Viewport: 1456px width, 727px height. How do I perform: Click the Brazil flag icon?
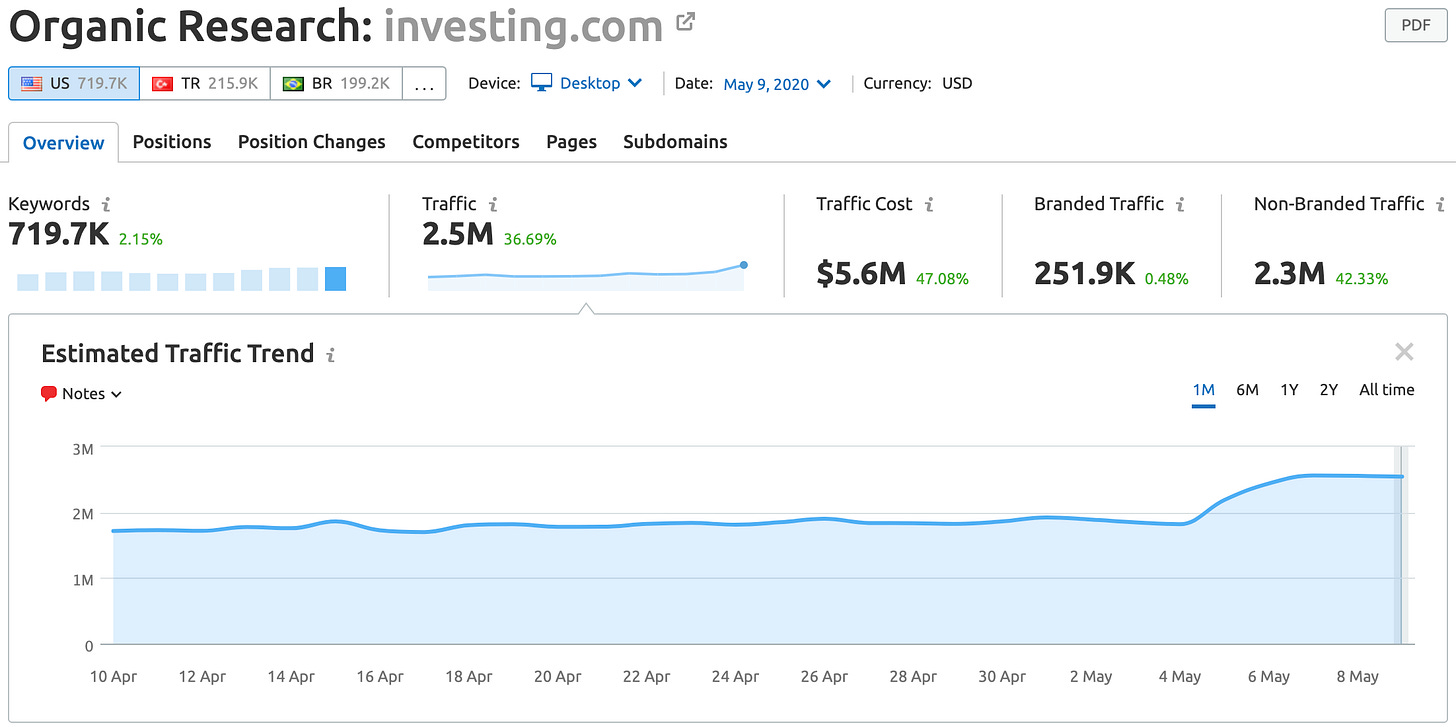[293, 84]
